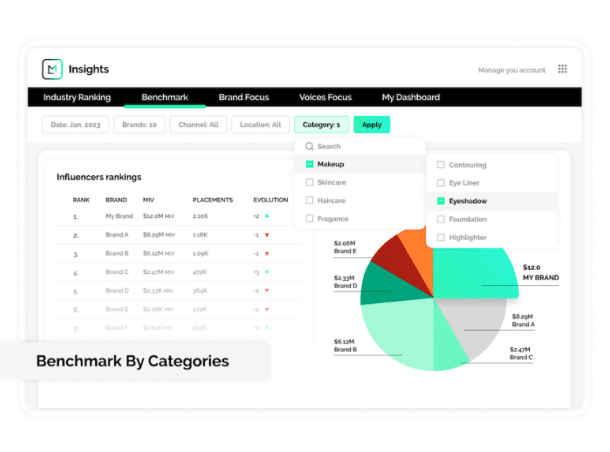Open the apps grid menu icon
The width and height of the screenshot is (610, 452).
[x=562, y=69]
